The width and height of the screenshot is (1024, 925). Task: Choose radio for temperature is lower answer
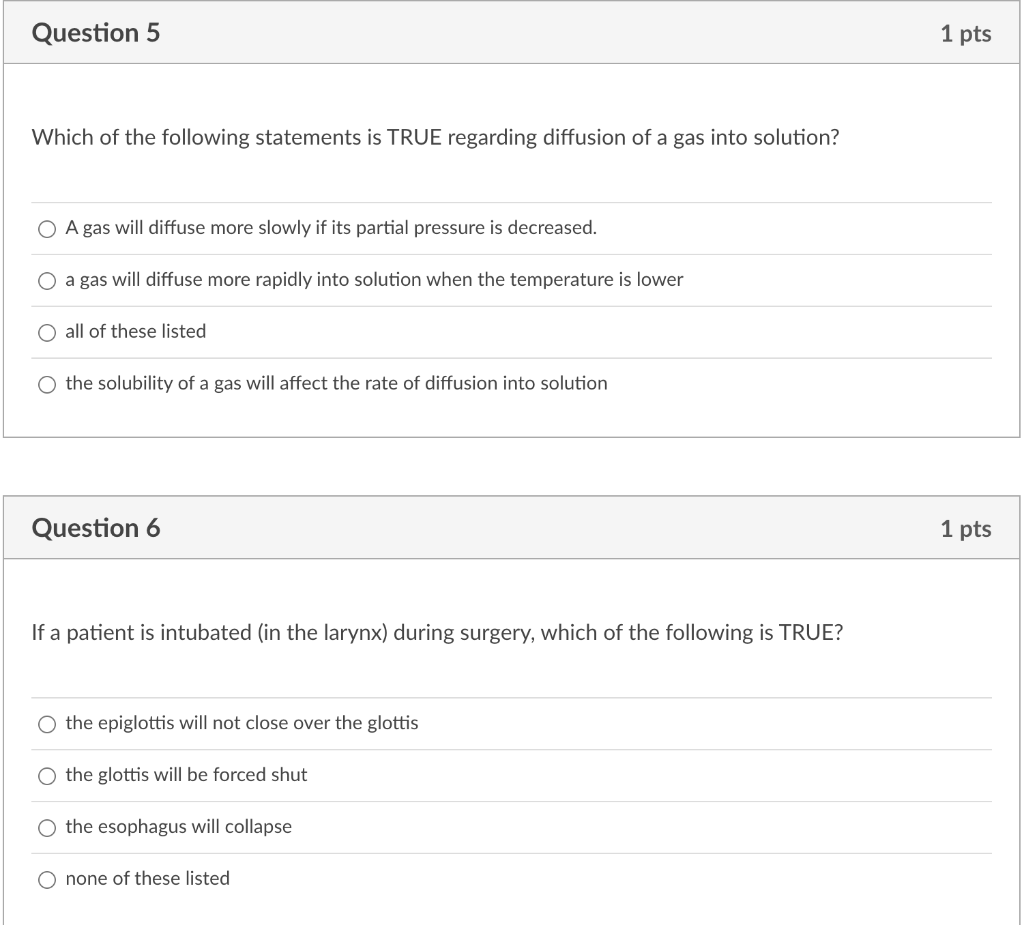[x=47, y=281]
